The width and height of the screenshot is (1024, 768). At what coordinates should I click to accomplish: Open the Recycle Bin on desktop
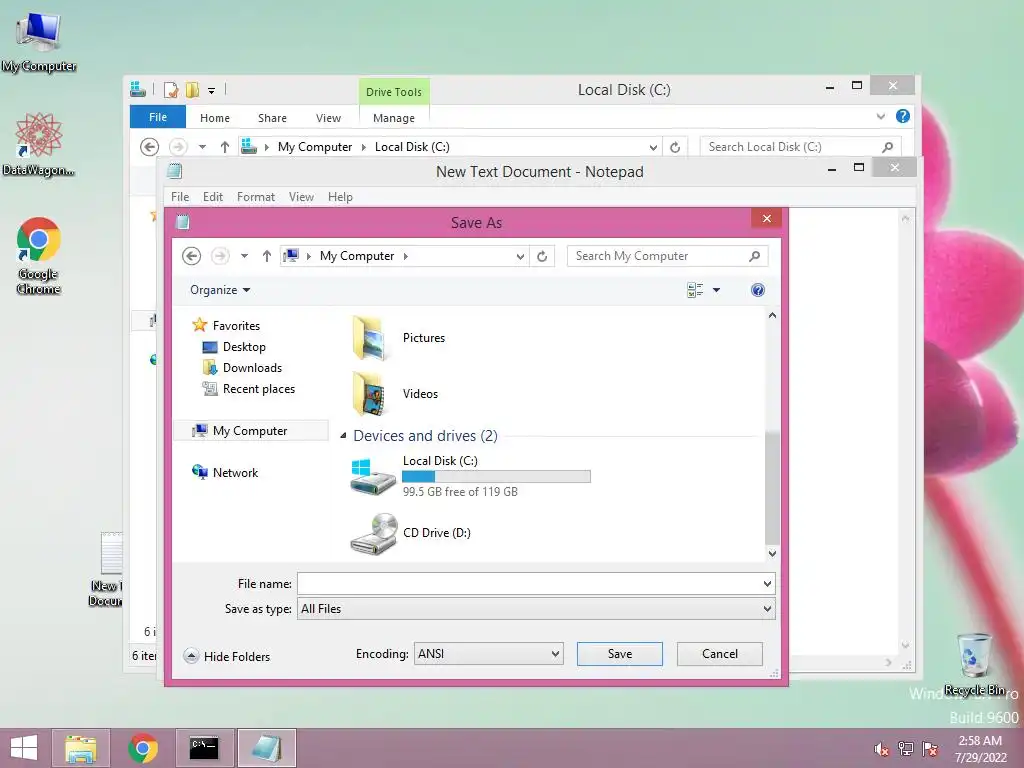pyautogui.click(x=974, y=664)
